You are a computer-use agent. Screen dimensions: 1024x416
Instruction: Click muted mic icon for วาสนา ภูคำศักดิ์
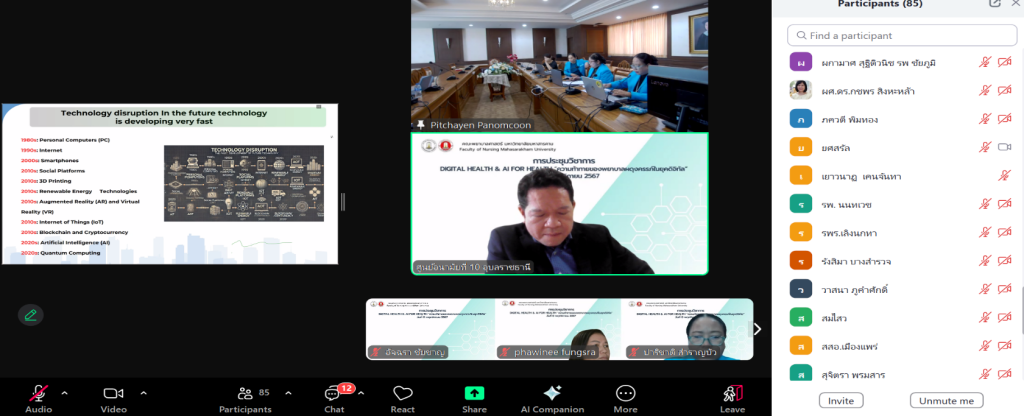pos(985,289)
